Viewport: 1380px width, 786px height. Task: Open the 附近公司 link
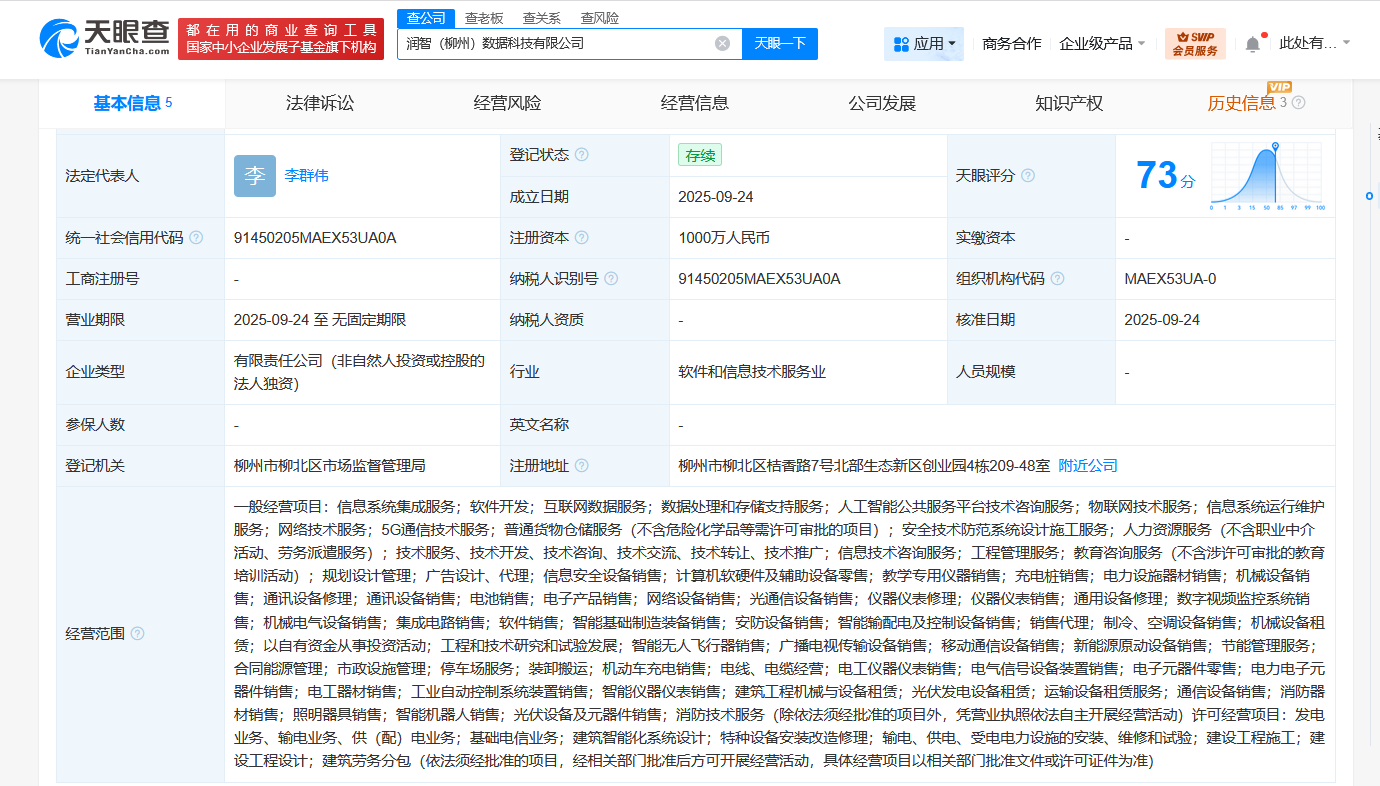1087,465
